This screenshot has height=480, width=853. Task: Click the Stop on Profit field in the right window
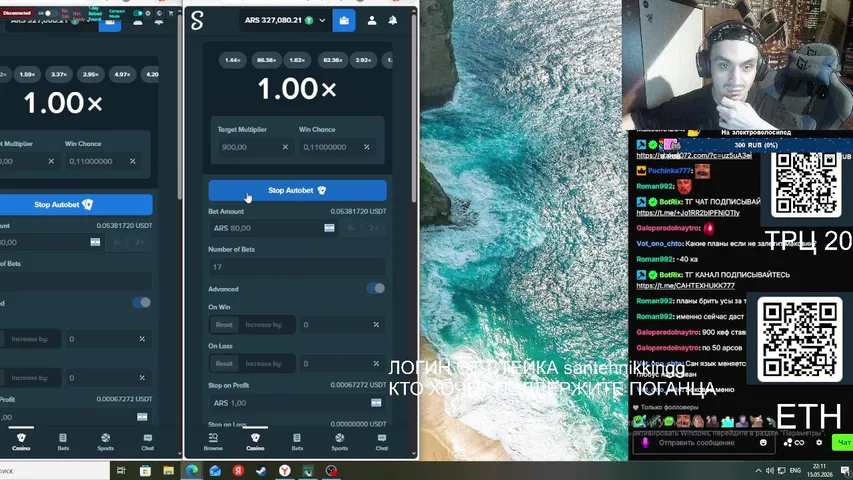point(297,403)
